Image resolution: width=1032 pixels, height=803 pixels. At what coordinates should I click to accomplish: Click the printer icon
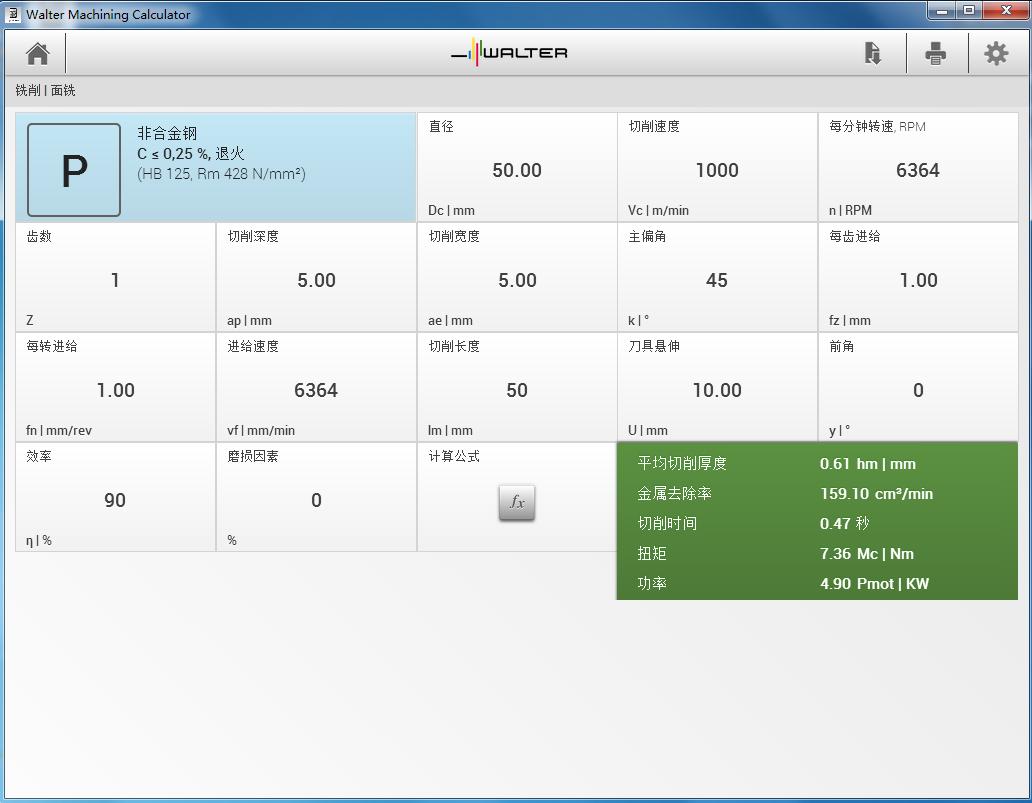(x=935, y=53)
